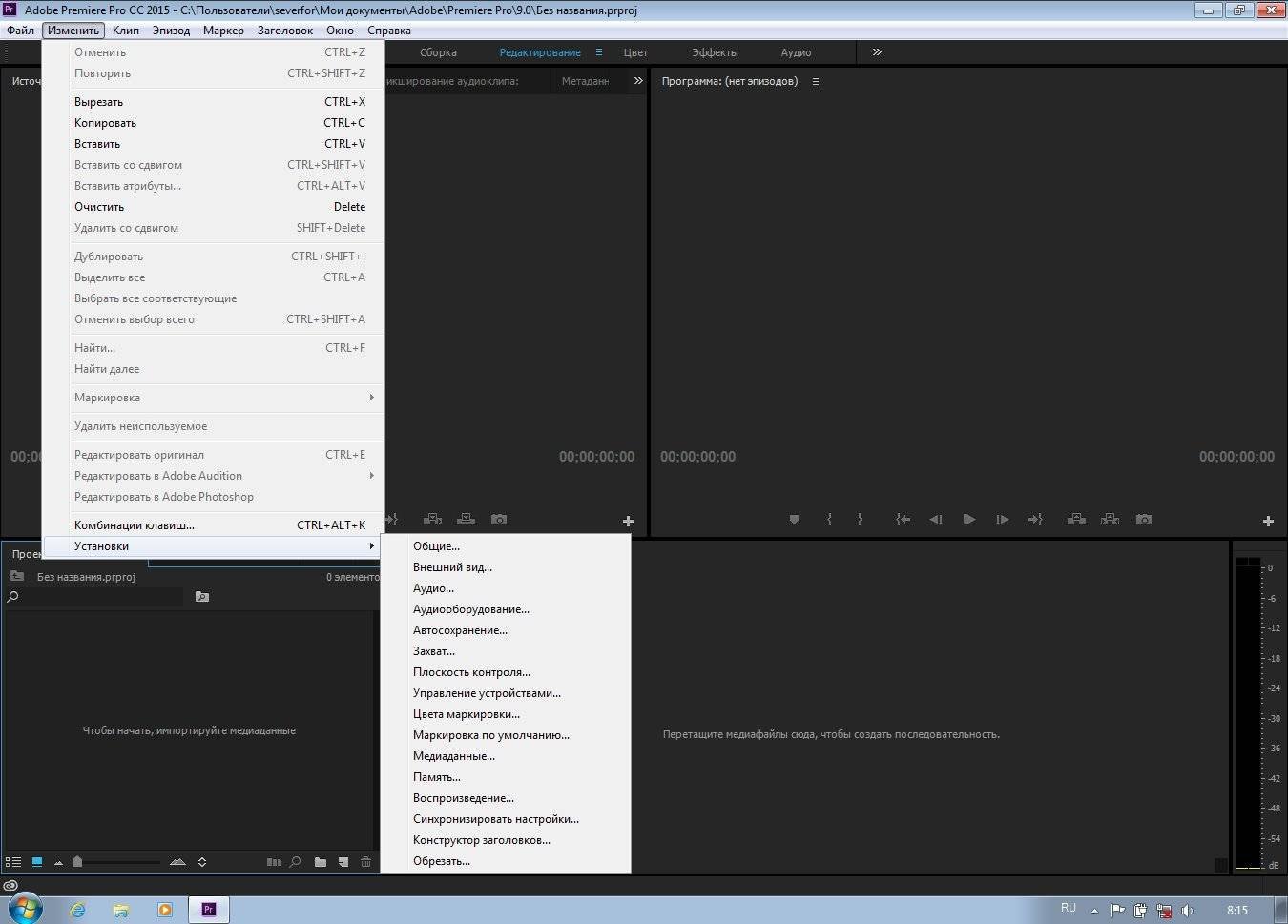Export frame from the Program monitor
The image size is (1288, 924).
click(x=1144, y=520)
